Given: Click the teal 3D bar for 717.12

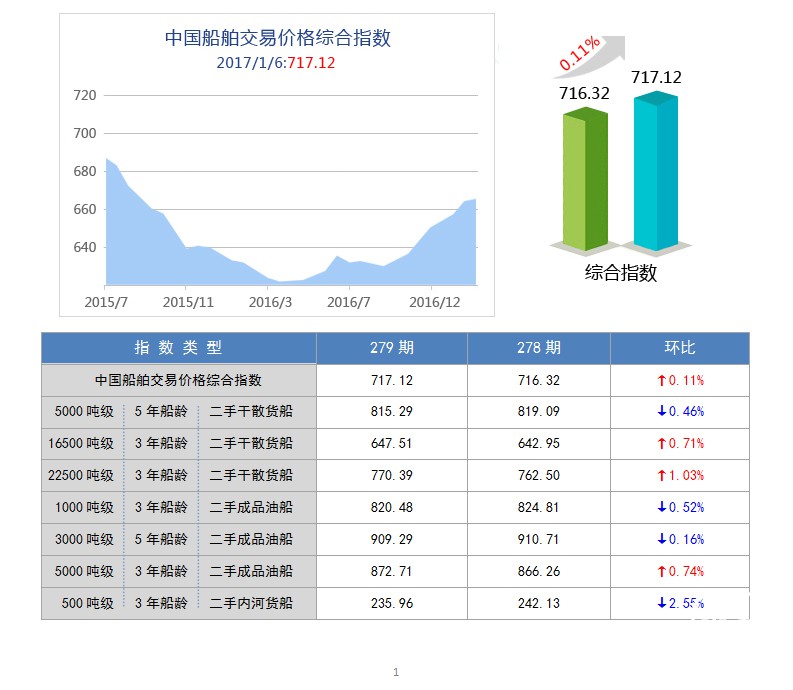Looking at the screenshot, I should [x=656, y=171].
